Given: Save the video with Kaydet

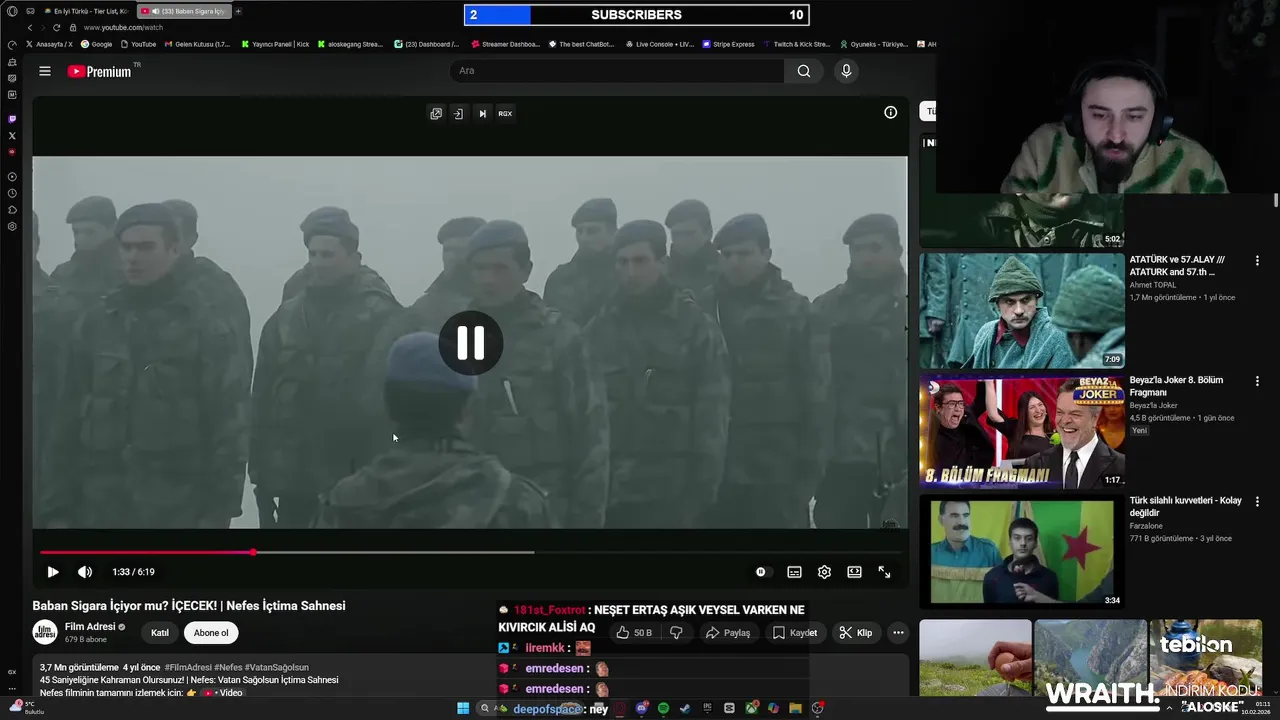Looking at the screenshot, I should (795, 632).
